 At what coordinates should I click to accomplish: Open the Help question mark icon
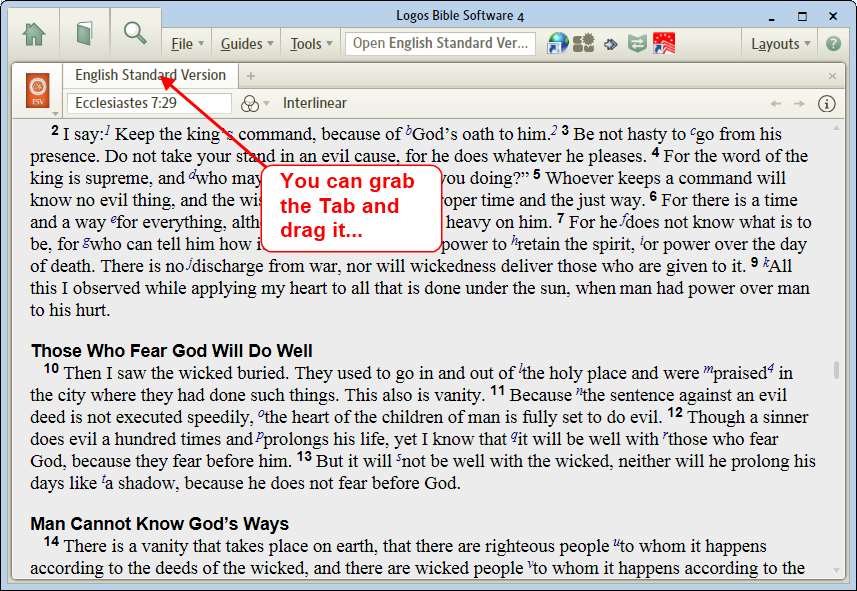tap(833, 44)
